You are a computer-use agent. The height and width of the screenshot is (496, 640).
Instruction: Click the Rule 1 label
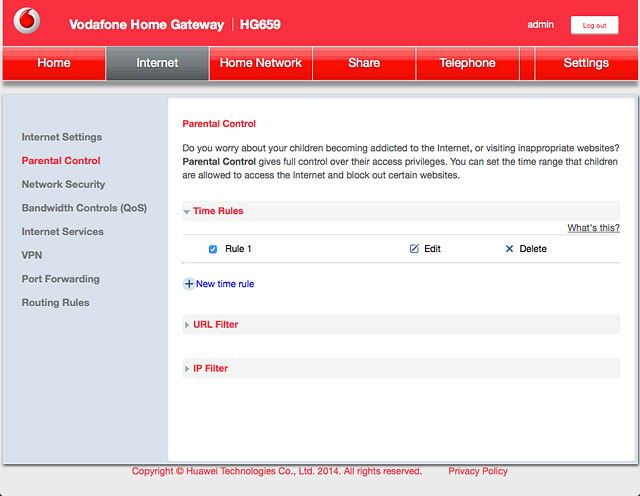pyautogui.click(x=238, y=249)
